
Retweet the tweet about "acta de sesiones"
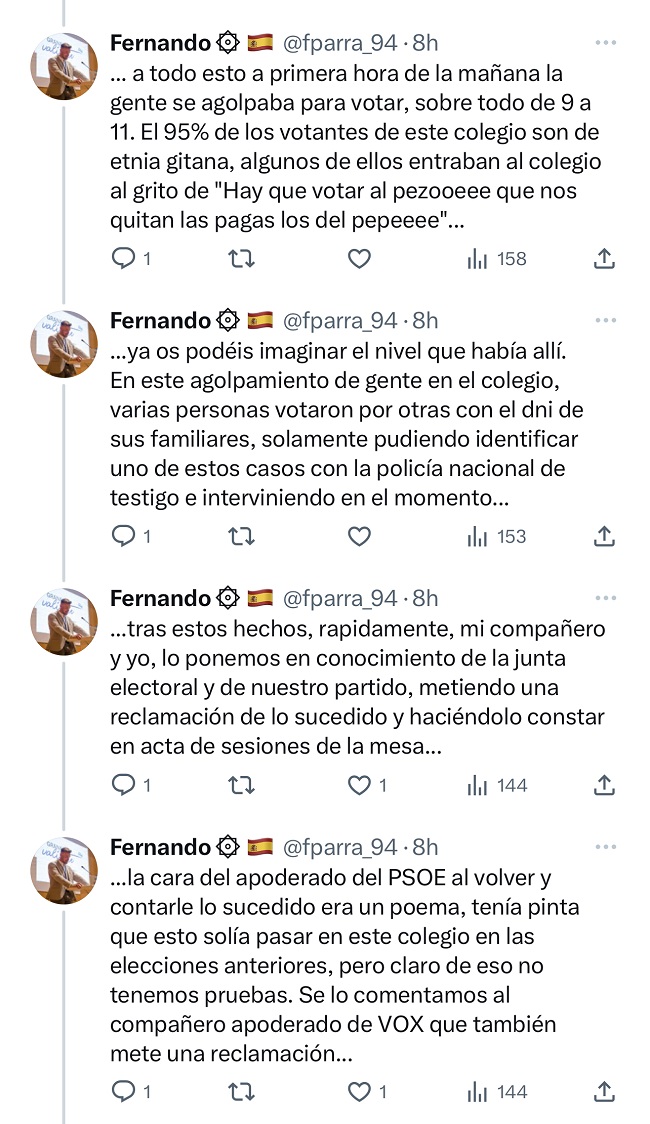click(241, 786)
